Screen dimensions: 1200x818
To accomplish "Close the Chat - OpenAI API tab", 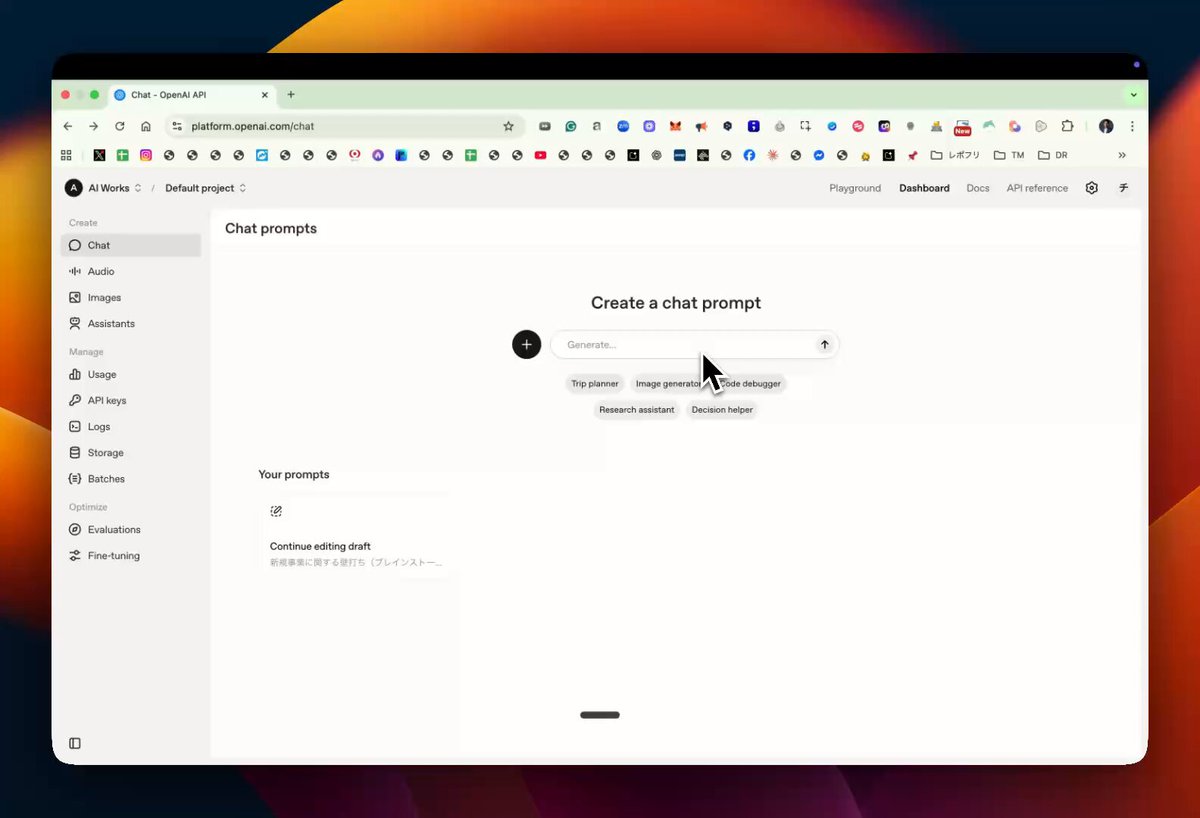I will (265, 95).
